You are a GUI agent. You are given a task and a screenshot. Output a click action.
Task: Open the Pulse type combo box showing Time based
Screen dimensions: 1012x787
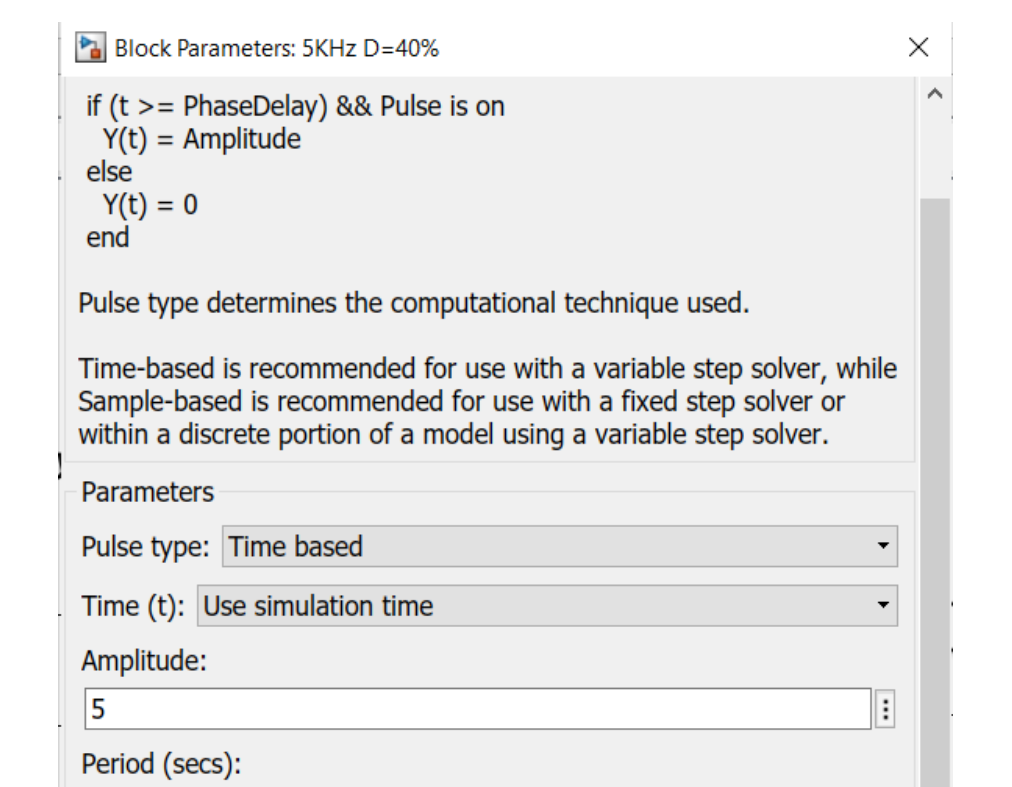(x=560, y=546)
